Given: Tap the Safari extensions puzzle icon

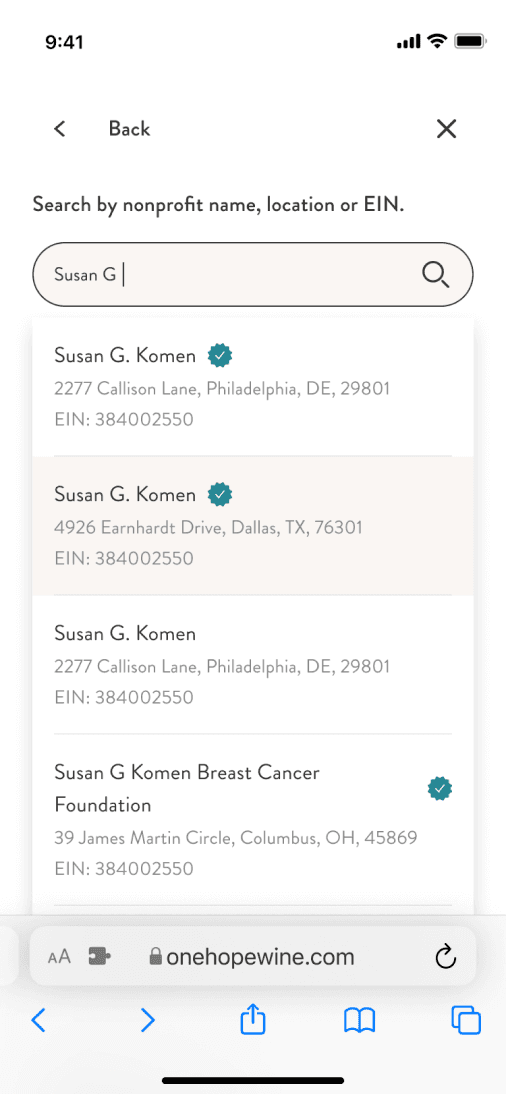Looking at the screenshot, I should click(x=100, y=957).
